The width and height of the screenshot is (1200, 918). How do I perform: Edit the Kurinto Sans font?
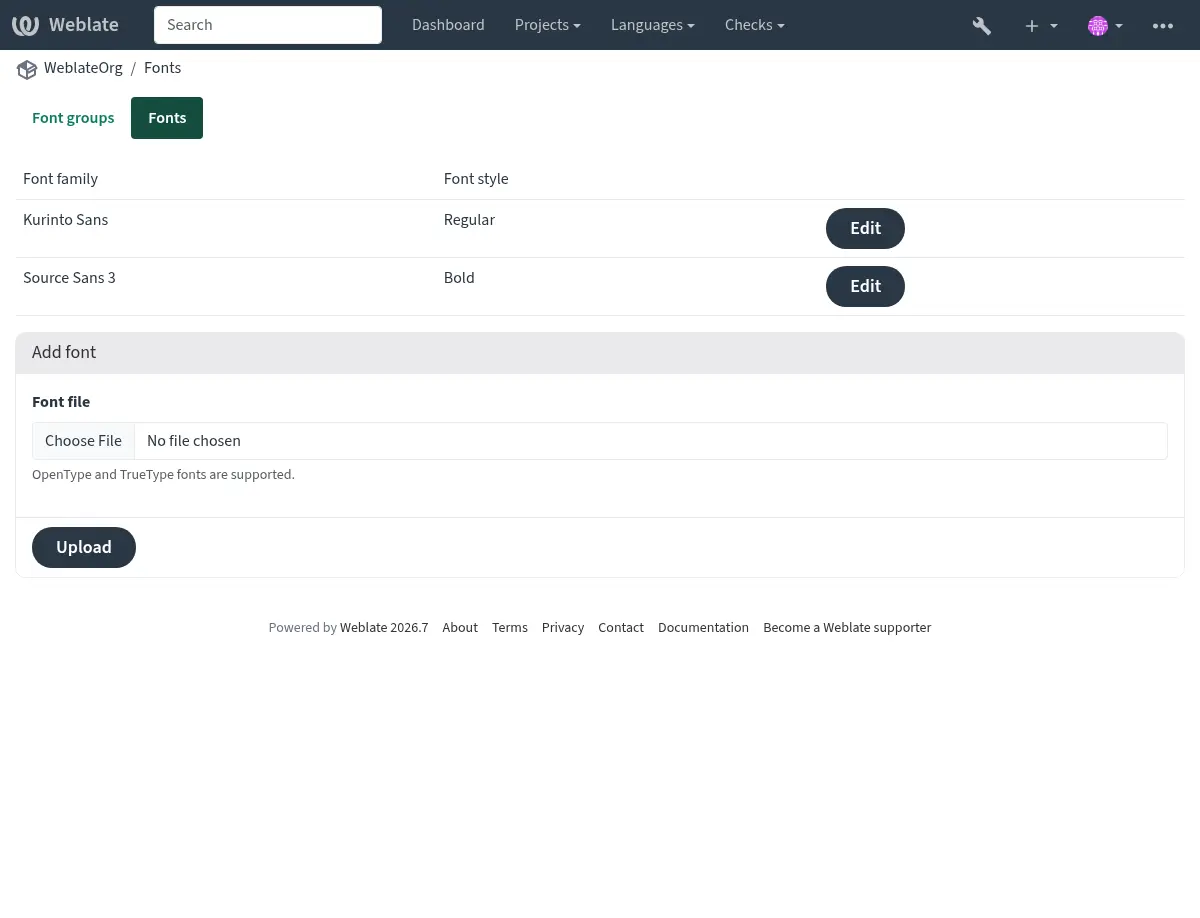click(x=865, y=228)
